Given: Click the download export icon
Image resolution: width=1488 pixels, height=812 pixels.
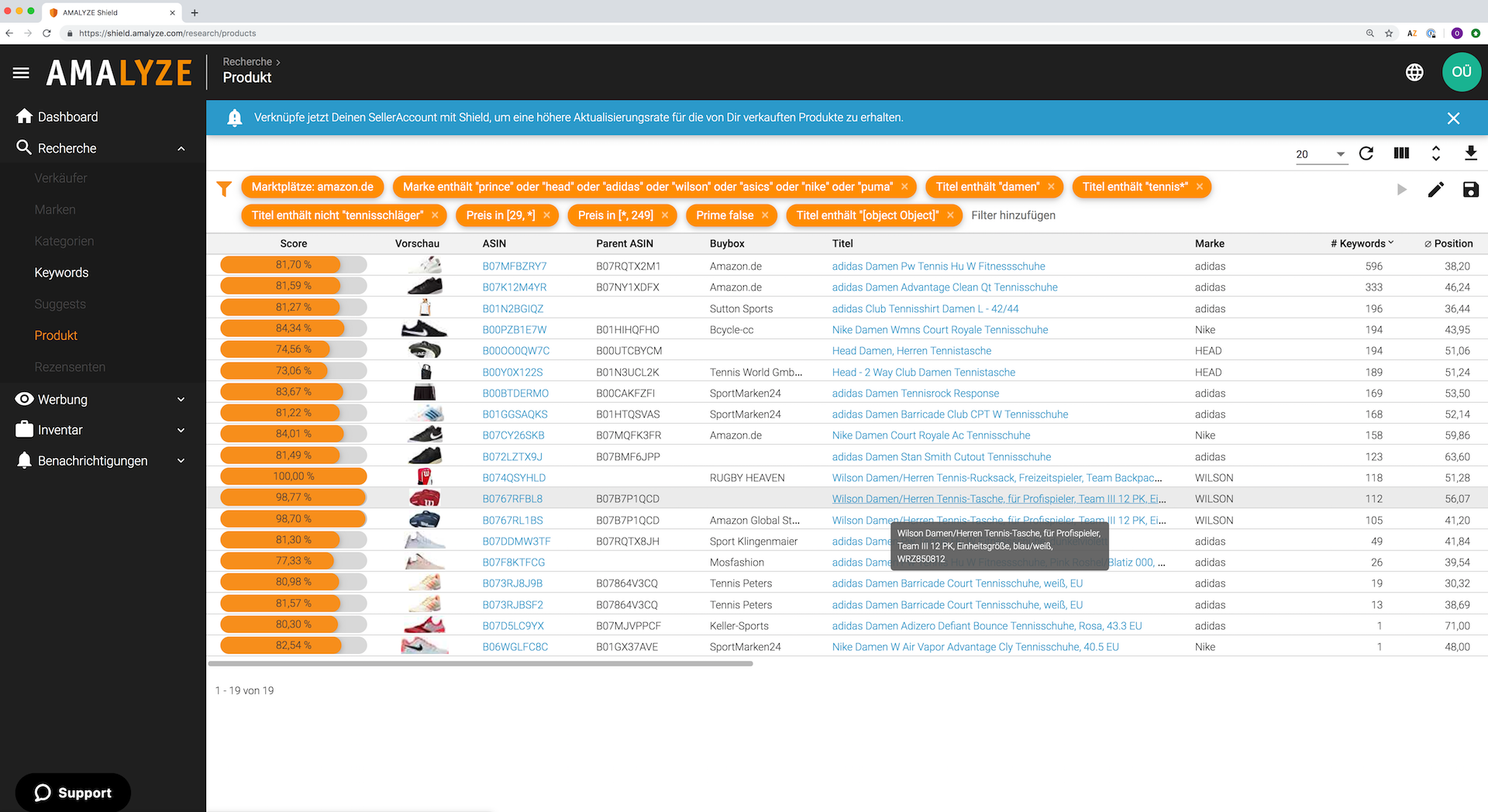Looking at the screenshot, I should tap(1471, 153).
